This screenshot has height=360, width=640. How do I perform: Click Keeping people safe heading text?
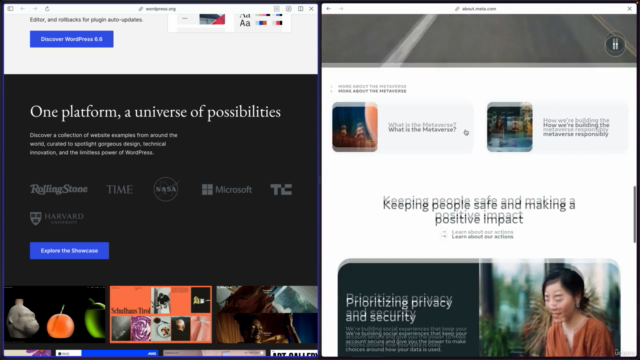coord(479,211)
